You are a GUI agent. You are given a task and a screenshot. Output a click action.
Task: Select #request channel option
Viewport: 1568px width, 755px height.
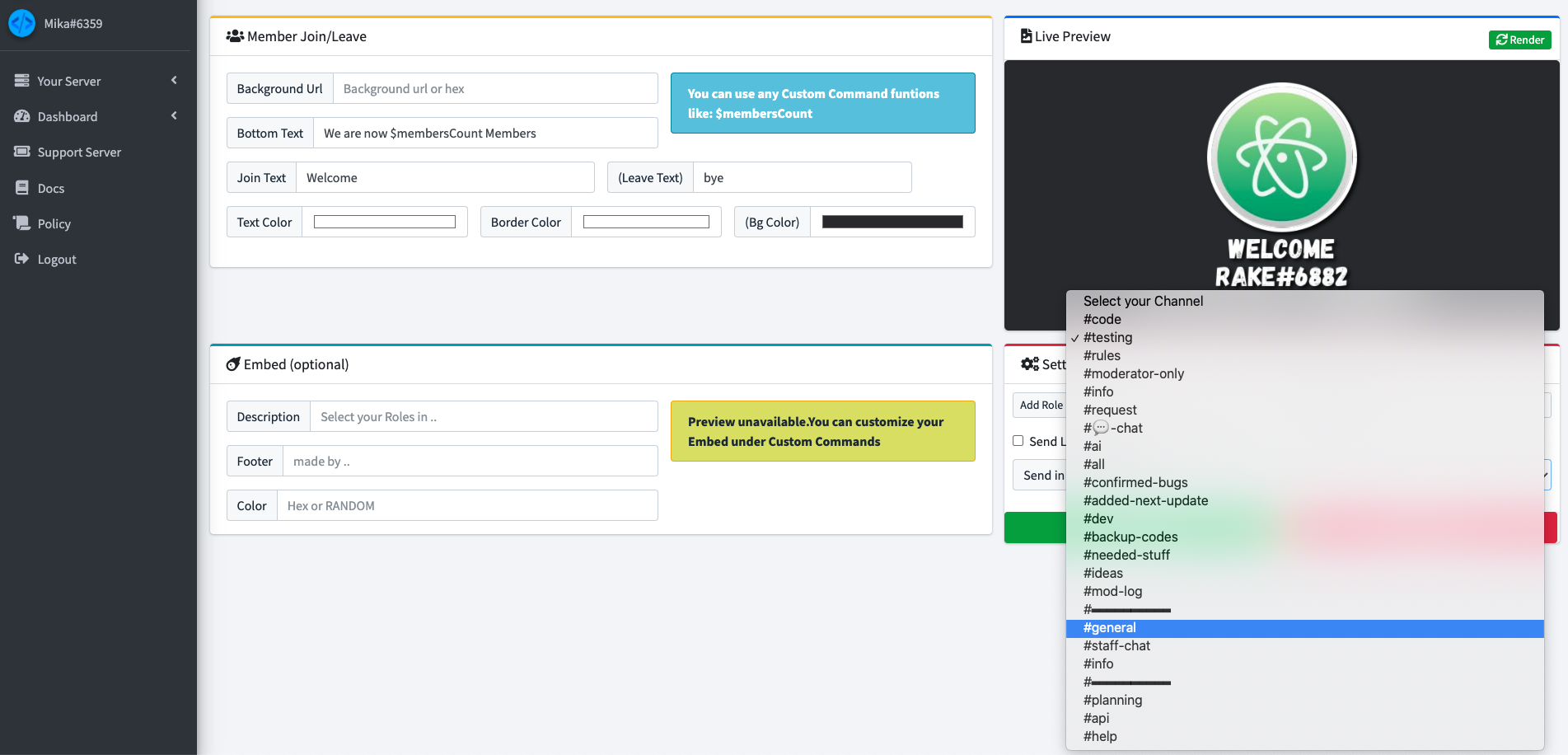pyautogui.click(x=1304, y=410)
